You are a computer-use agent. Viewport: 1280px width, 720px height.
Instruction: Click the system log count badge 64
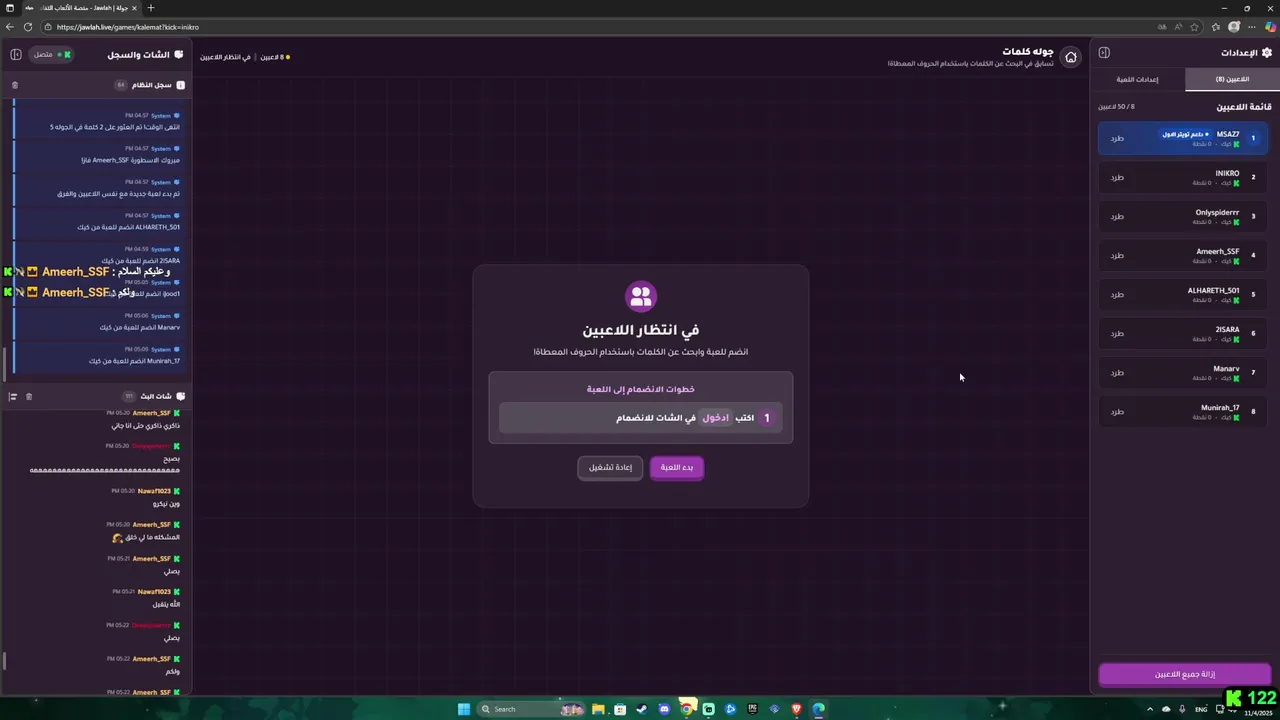pos(121,85)
